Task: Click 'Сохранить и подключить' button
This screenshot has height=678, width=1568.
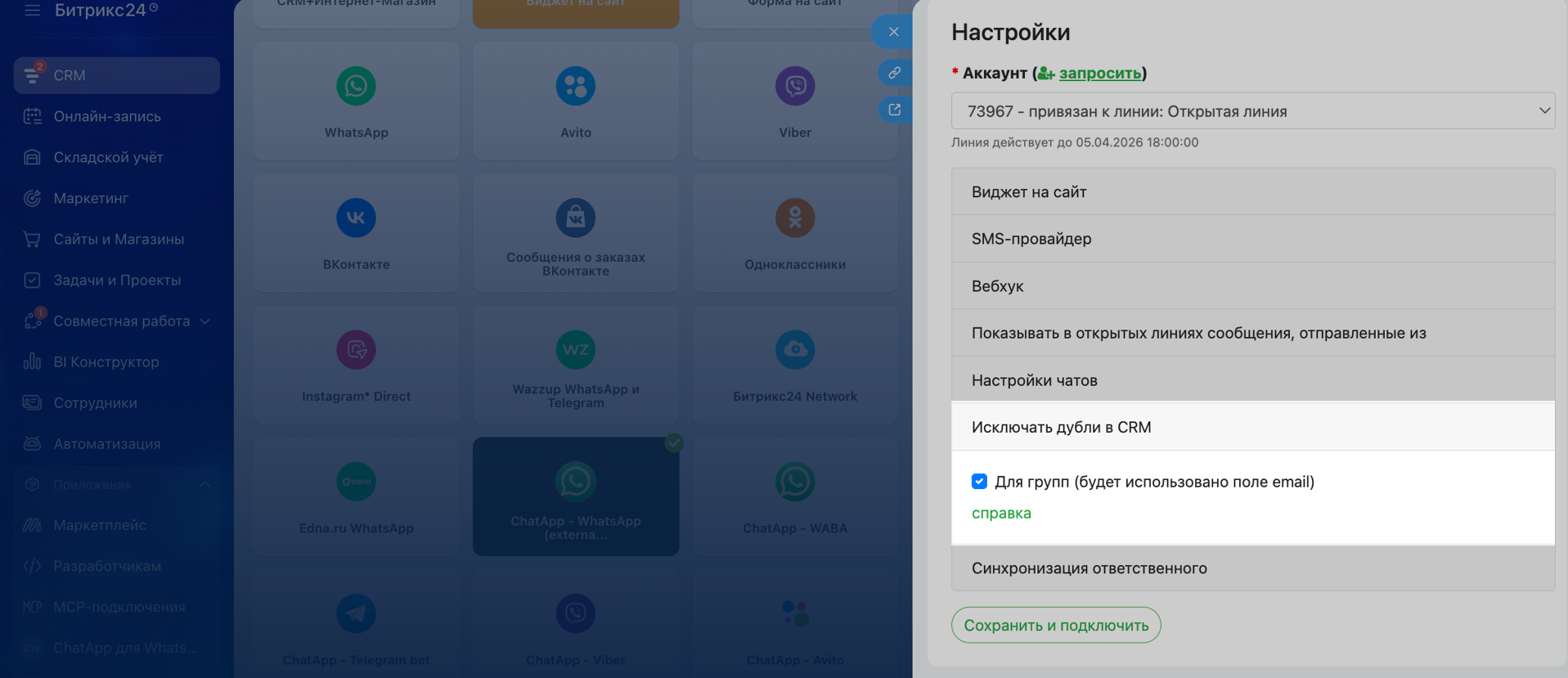Action: coord(1055,626)
